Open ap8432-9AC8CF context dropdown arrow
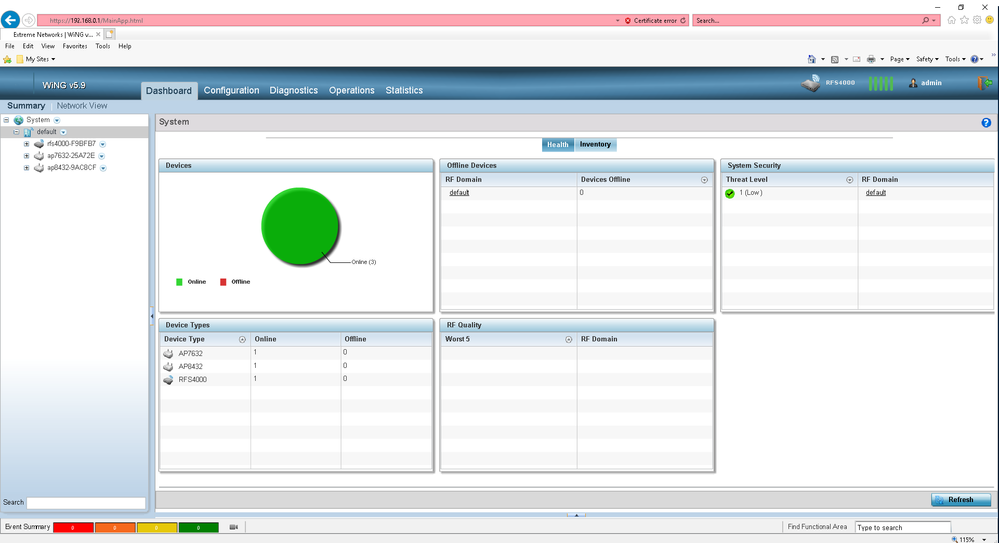The width and height of the screenshot is (999, 543). pyautogui.click(x=103, y=168)
